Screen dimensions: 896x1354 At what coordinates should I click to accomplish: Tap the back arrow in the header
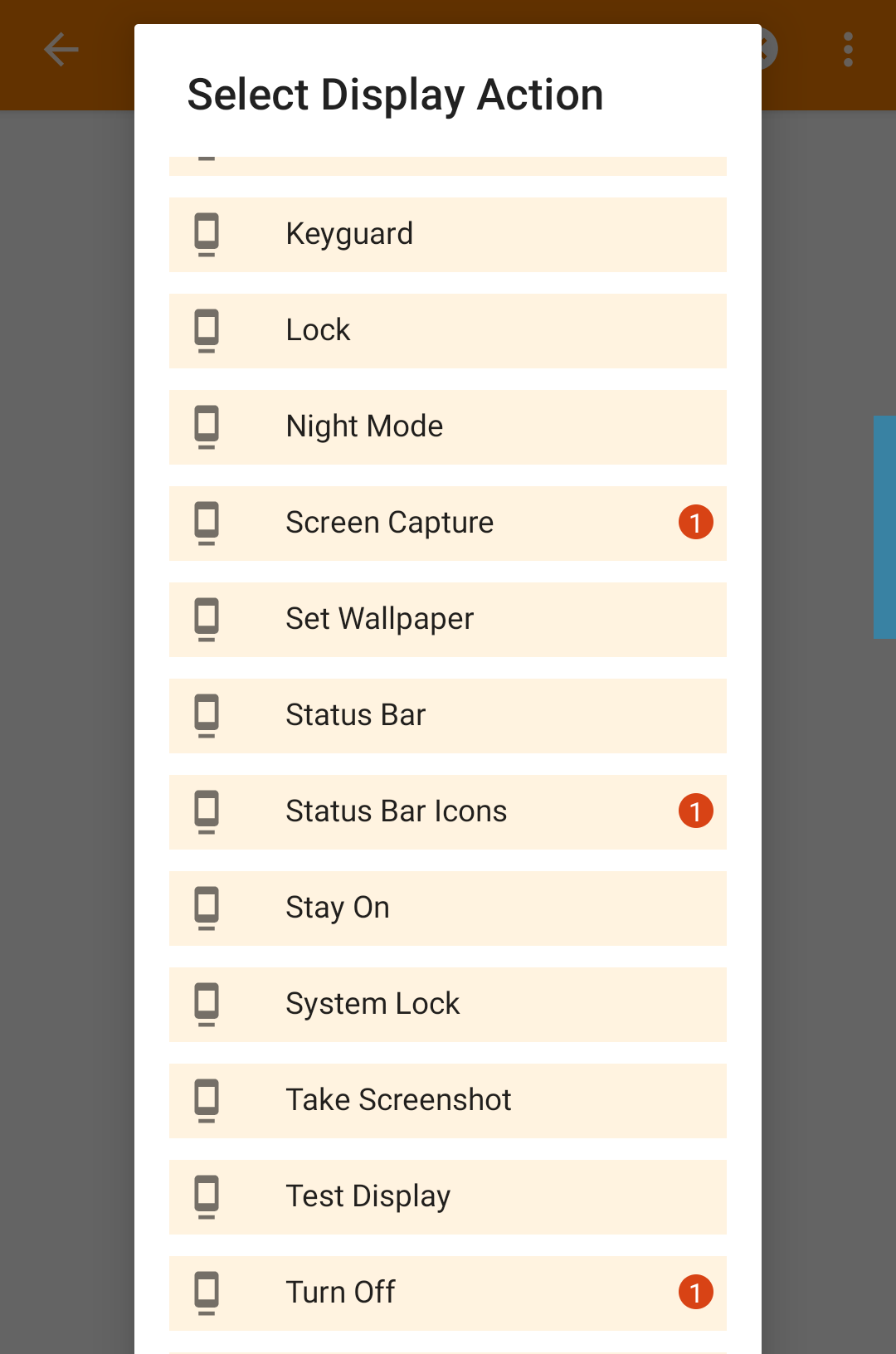[61, 50]
